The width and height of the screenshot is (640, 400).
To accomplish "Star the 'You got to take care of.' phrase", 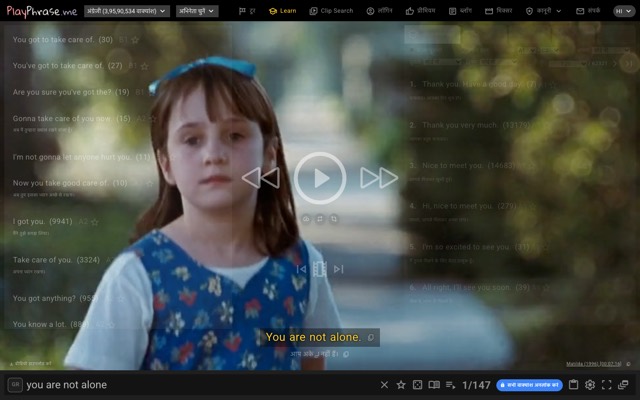I will (x=135, y=40).
